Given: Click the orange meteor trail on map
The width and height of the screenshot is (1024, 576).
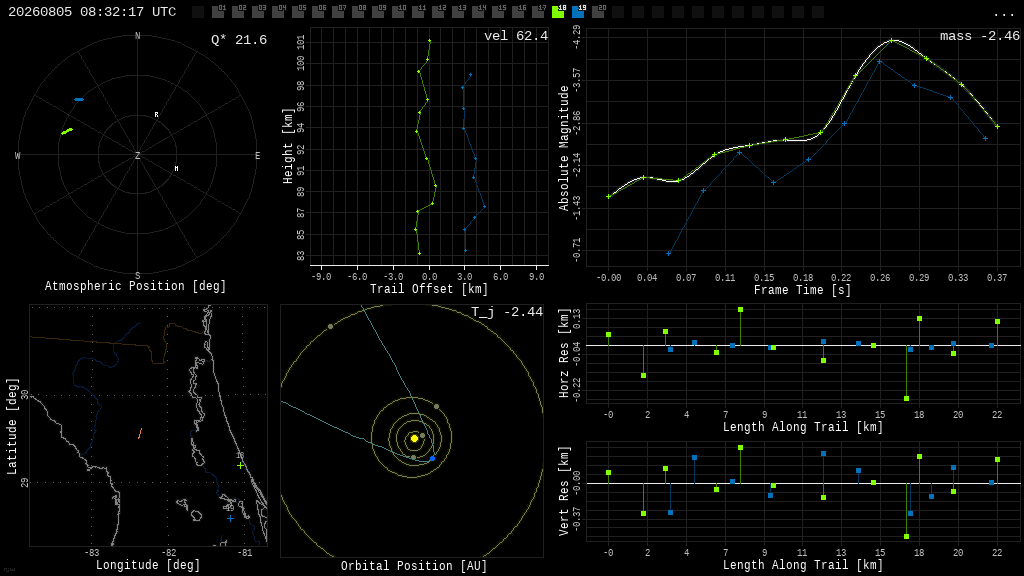Looking at the screenshot, I should coord(140,434).
